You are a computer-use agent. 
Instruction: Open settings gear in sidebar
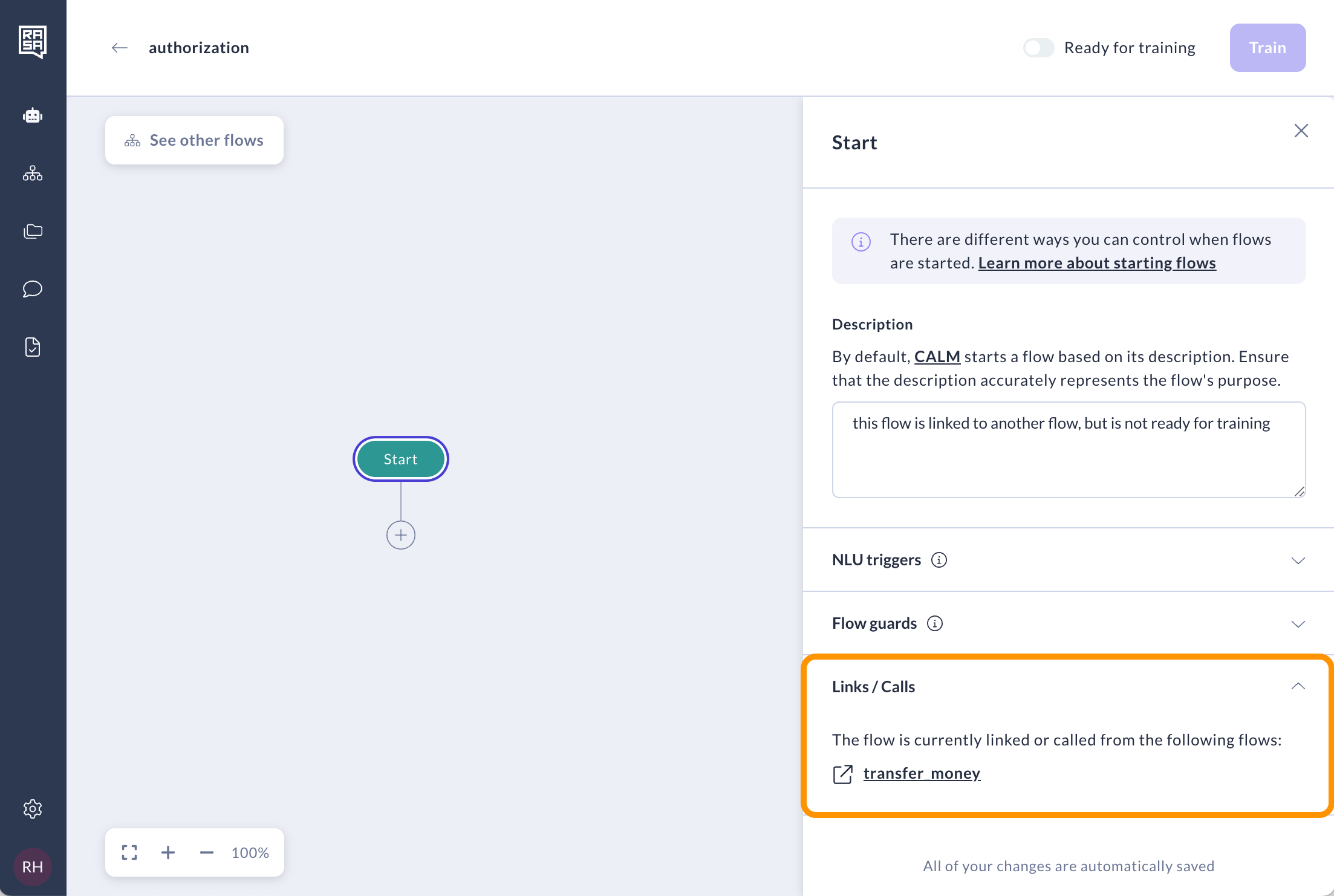33,808
